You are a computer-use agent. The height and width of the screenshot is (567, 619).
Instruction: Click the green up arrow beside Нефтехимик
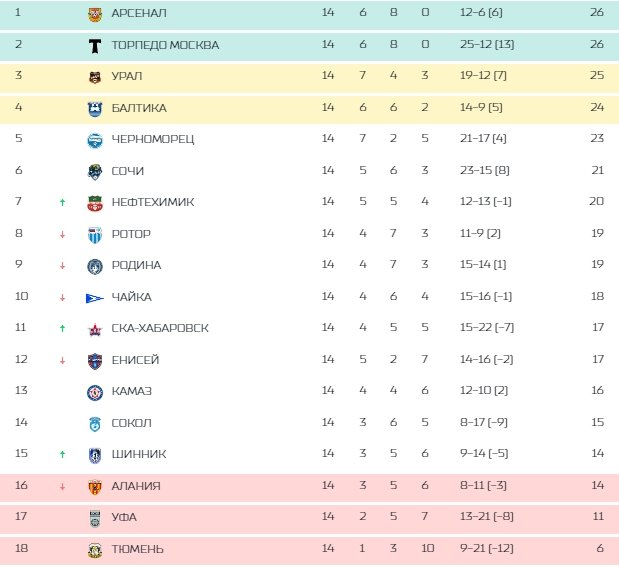[x=62, y=203]
